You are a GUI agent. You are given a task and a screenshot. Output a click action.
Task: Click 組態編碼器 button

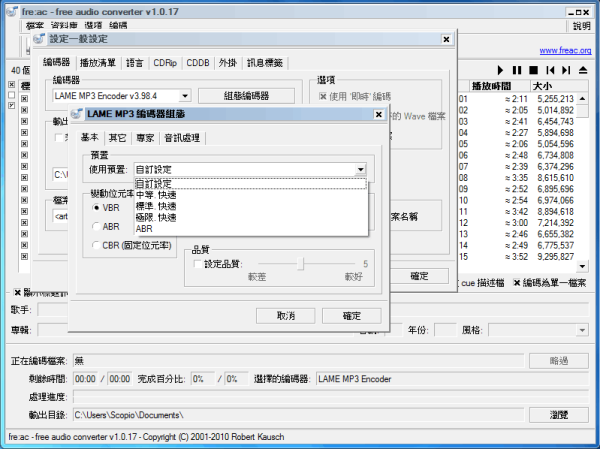(x=246, y=96)
